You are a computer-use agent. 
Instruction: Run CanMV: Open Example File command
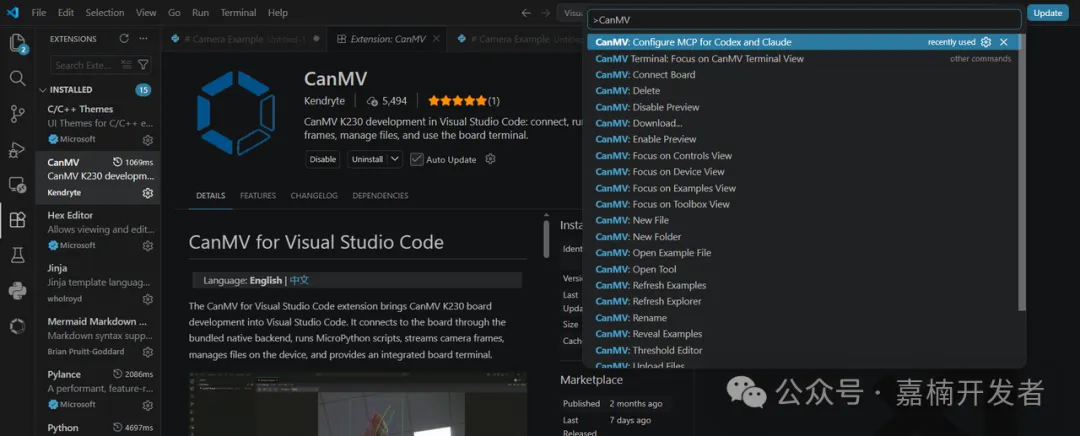pos(803,253)
